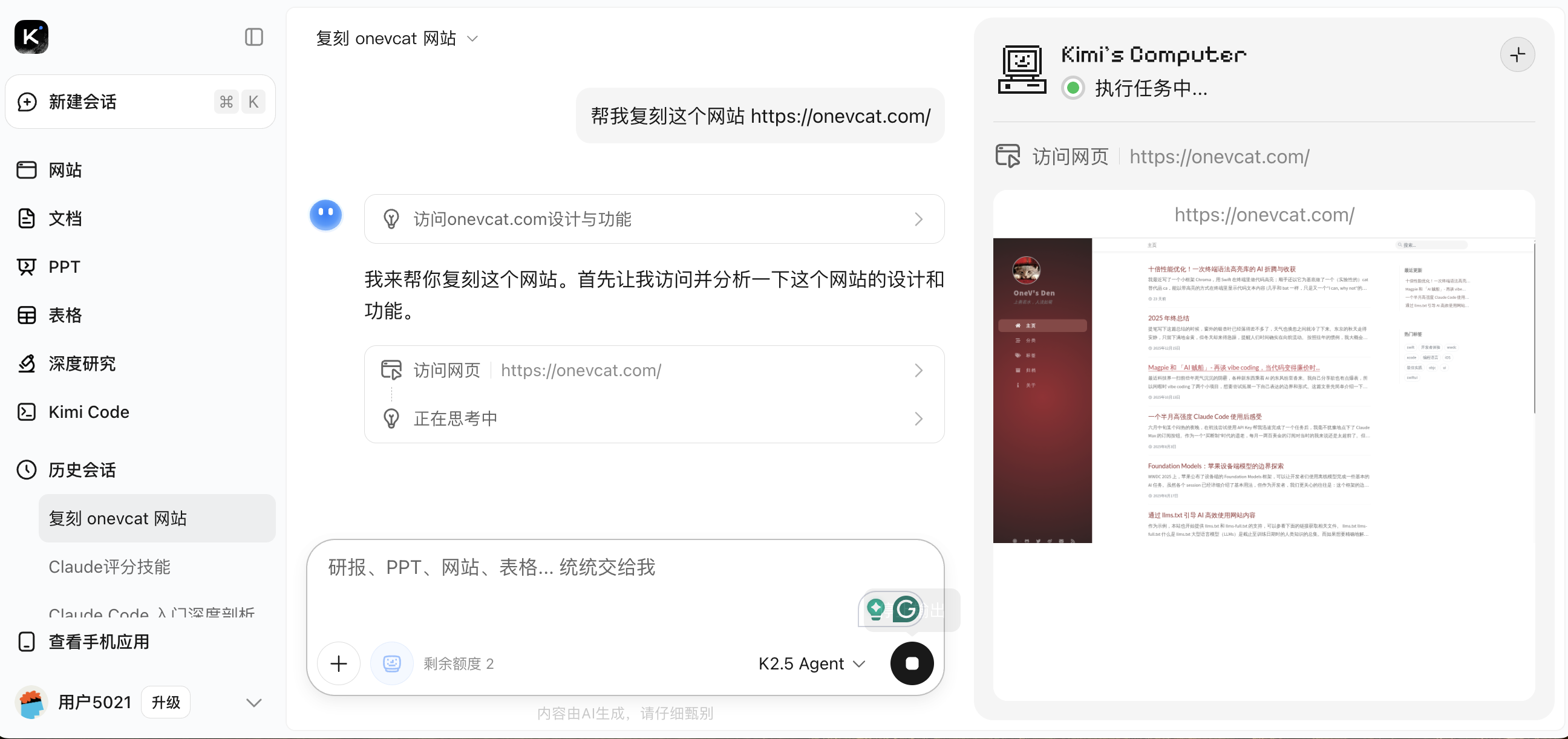Viewport: 1568px width, 739px height.
Task: Click the 深度研究 deep research icon
Action: pyautogui.click(x=27, y=363)
